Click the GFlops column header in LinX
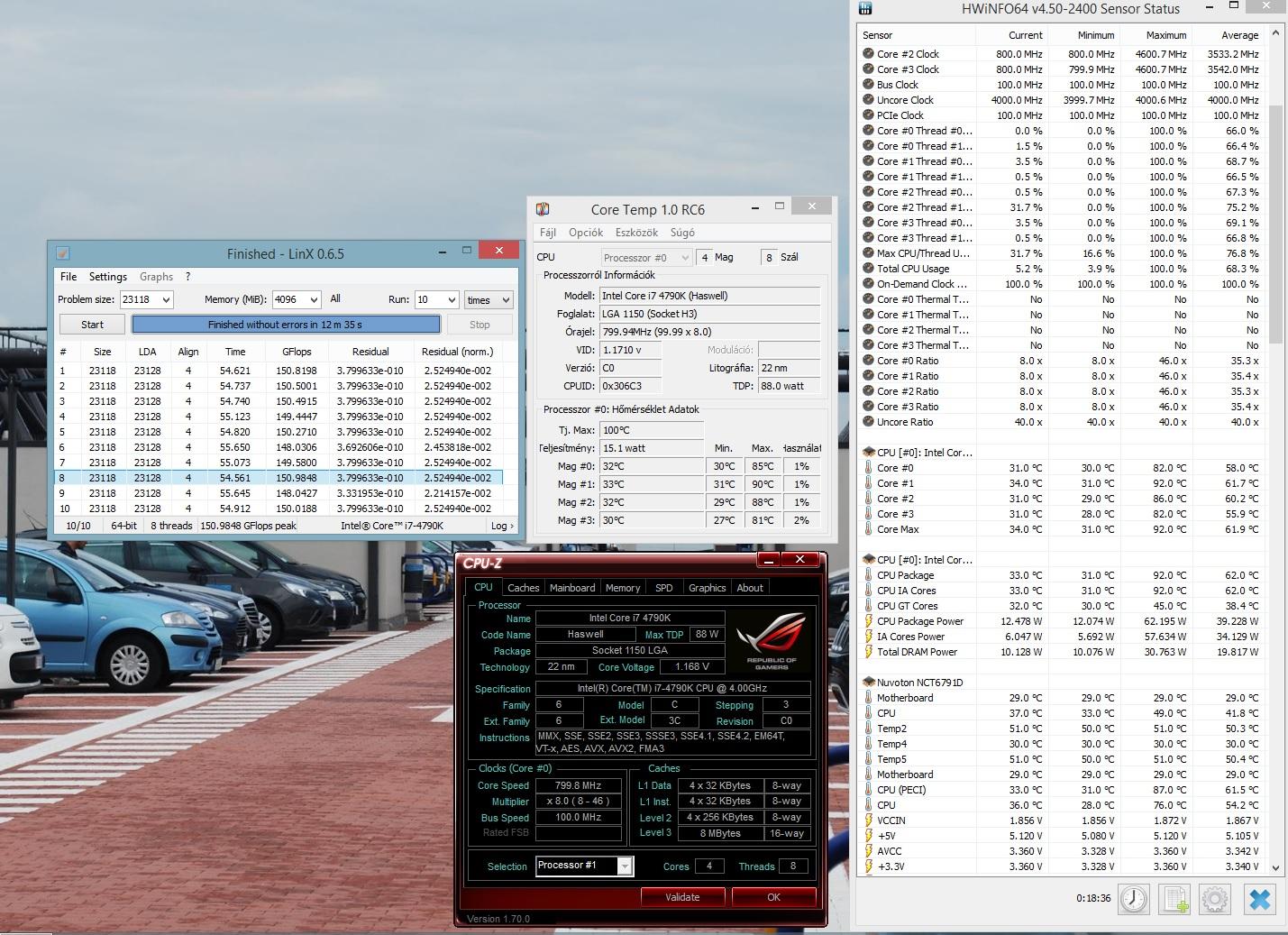 (297, 352)
